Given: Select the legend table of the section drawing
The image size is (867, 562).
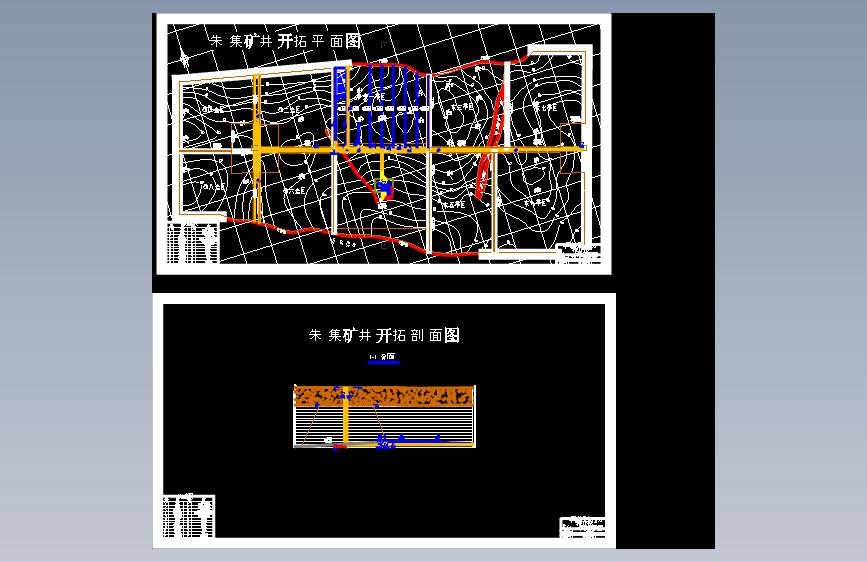Looking at the screenshot, I should [x=189, y=516].
